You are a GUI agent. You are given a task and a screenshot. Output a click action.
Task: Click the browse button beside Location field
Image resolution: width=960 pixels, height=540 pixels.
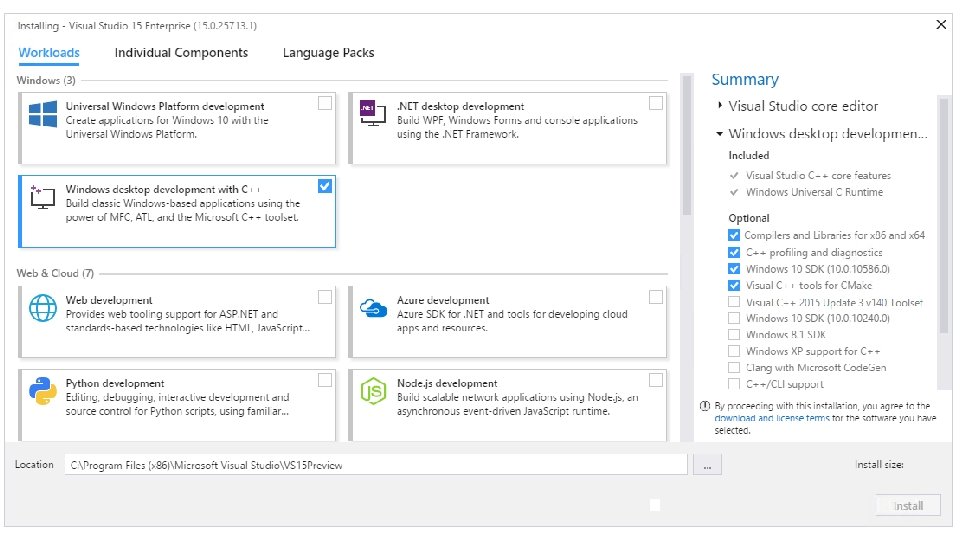706,465
